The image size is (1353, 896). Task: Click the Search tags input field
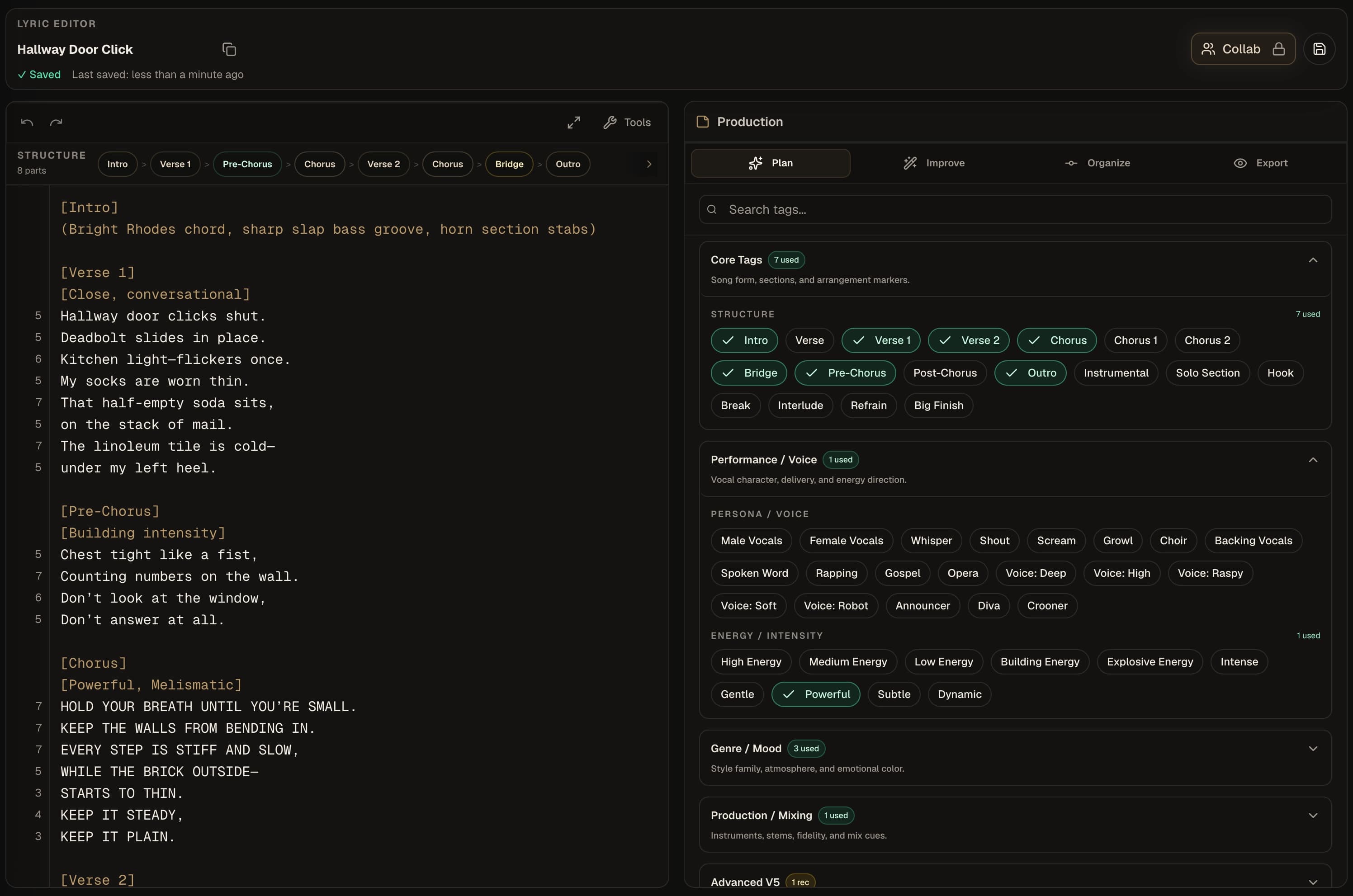click(x=1015, y=210)
